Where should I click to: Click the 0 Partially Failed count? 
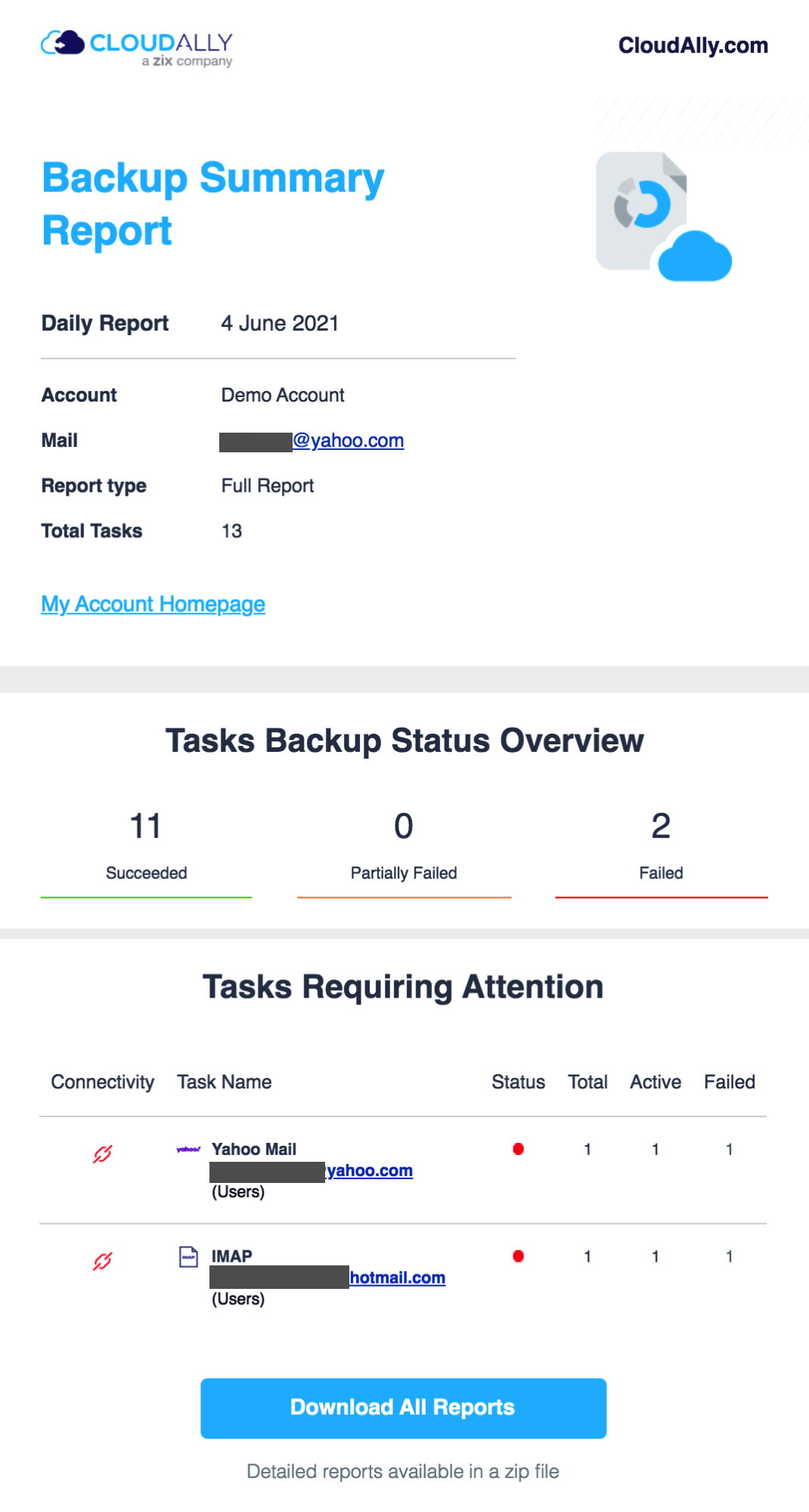tap(404, 826)
